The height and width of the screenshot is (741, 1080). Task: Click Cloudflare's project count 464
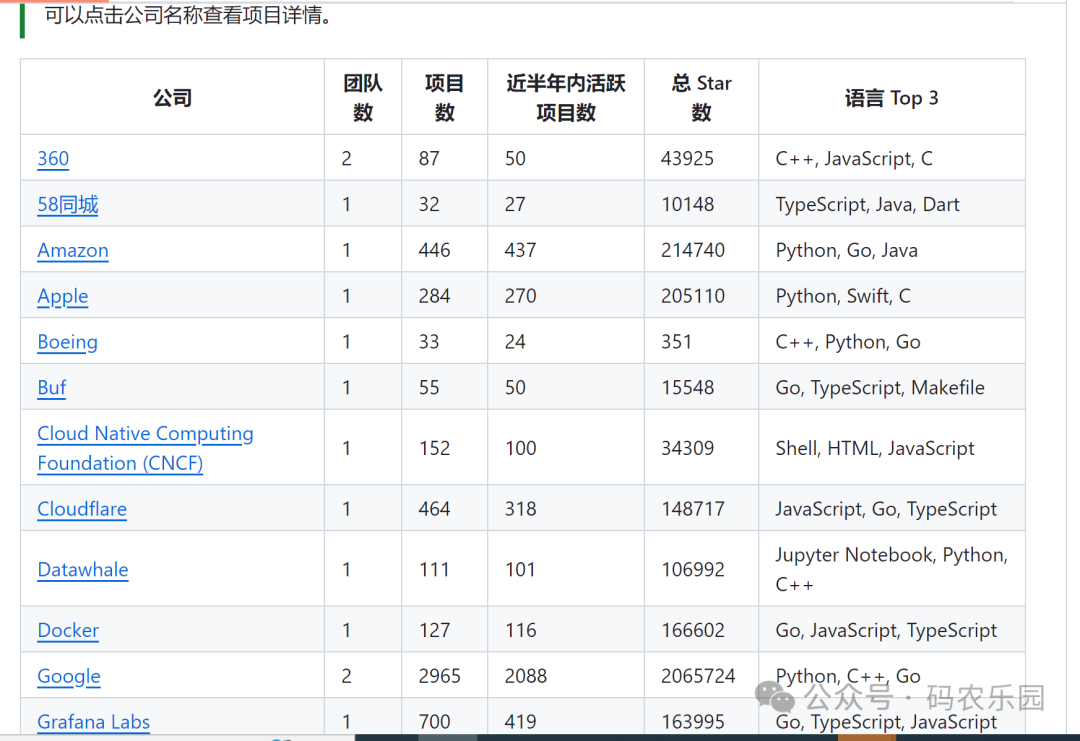point(435,509)
